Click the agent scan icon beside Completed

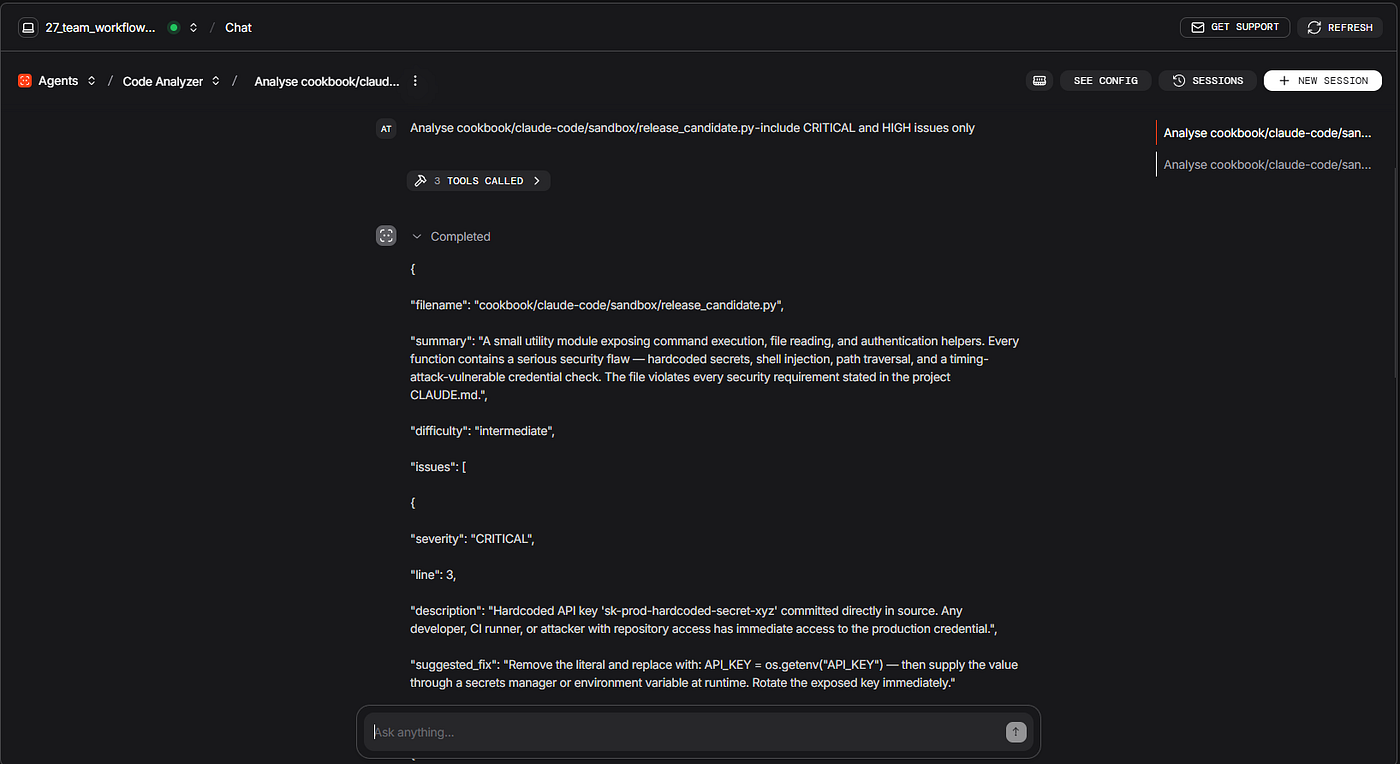pos(386,236)
